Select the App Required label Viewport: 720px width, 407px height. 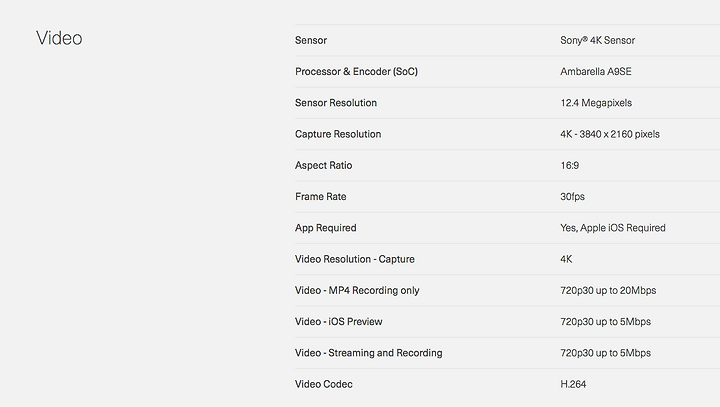(326, 228)
